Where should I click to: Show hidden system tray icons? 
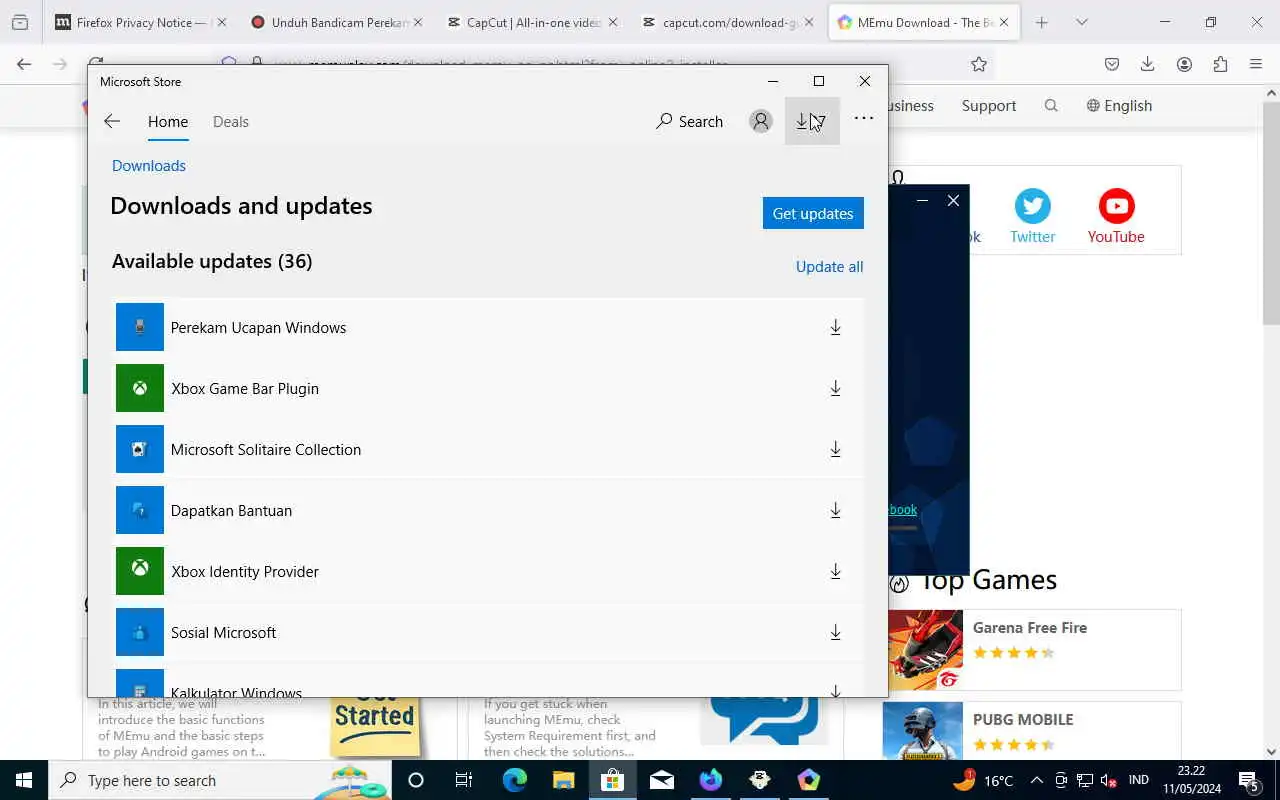1036,780
